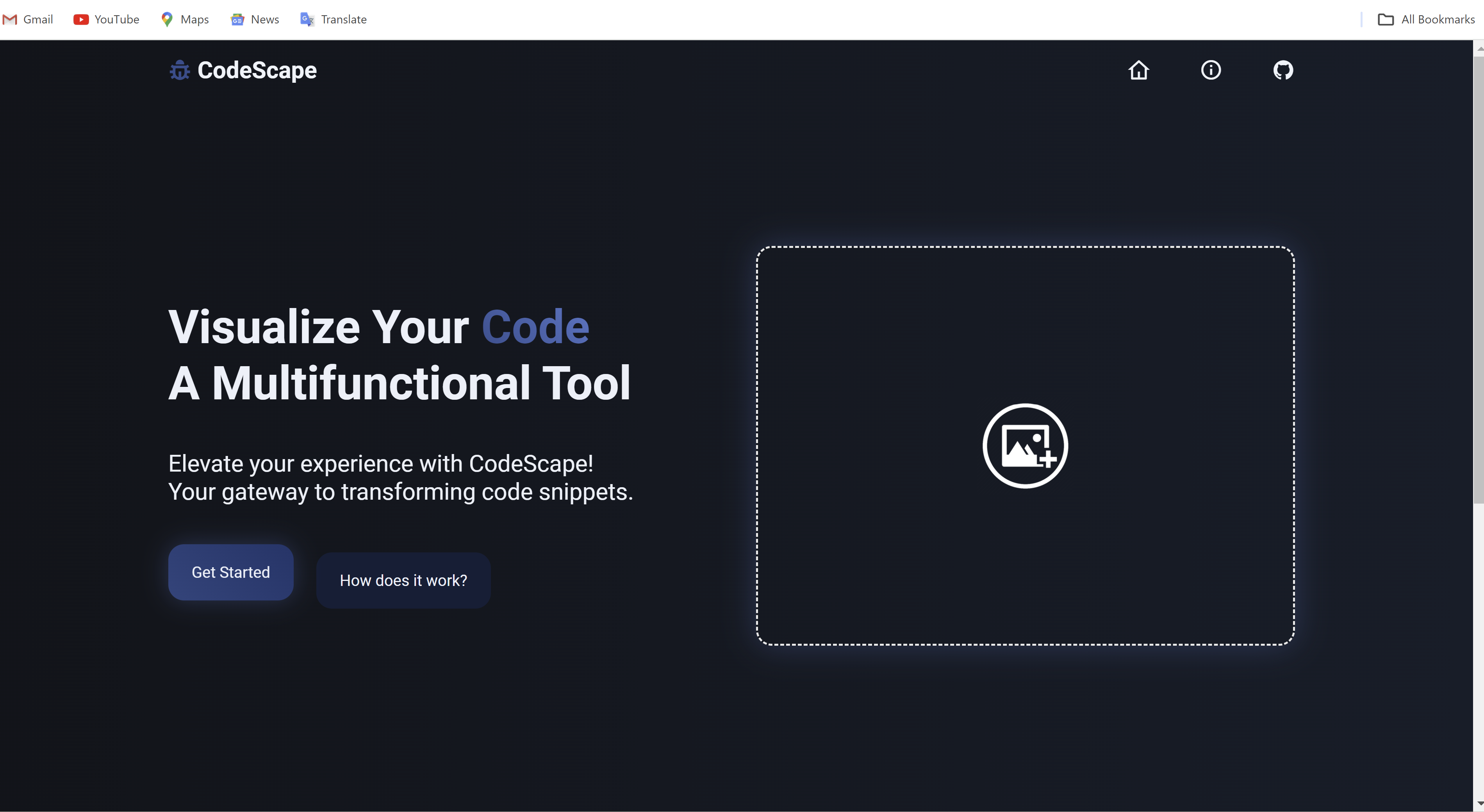The height and width of the screenshot is (812, 1484).
Task: Click the CodeScape bug logo icon
Action: tap(180, 70)
